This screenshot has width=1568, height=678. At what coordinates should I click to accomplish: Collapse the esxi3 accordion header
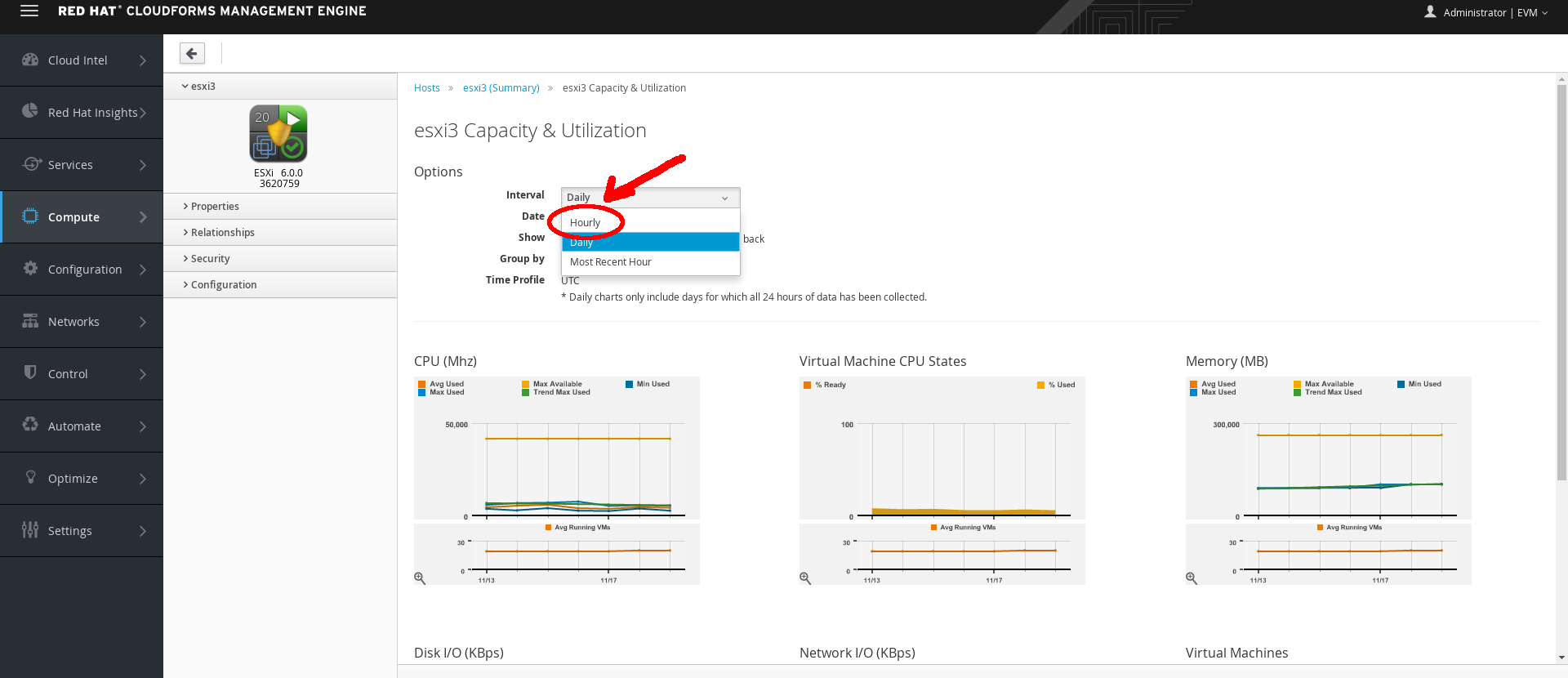pos(280,86)
